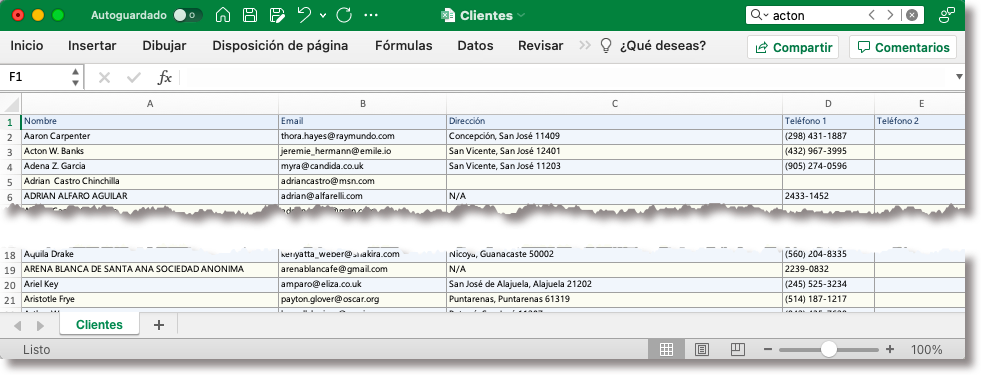Open the Insertar ribbon tab
Viewport: 981px width, 375px height.
click(x=92, y=46)
